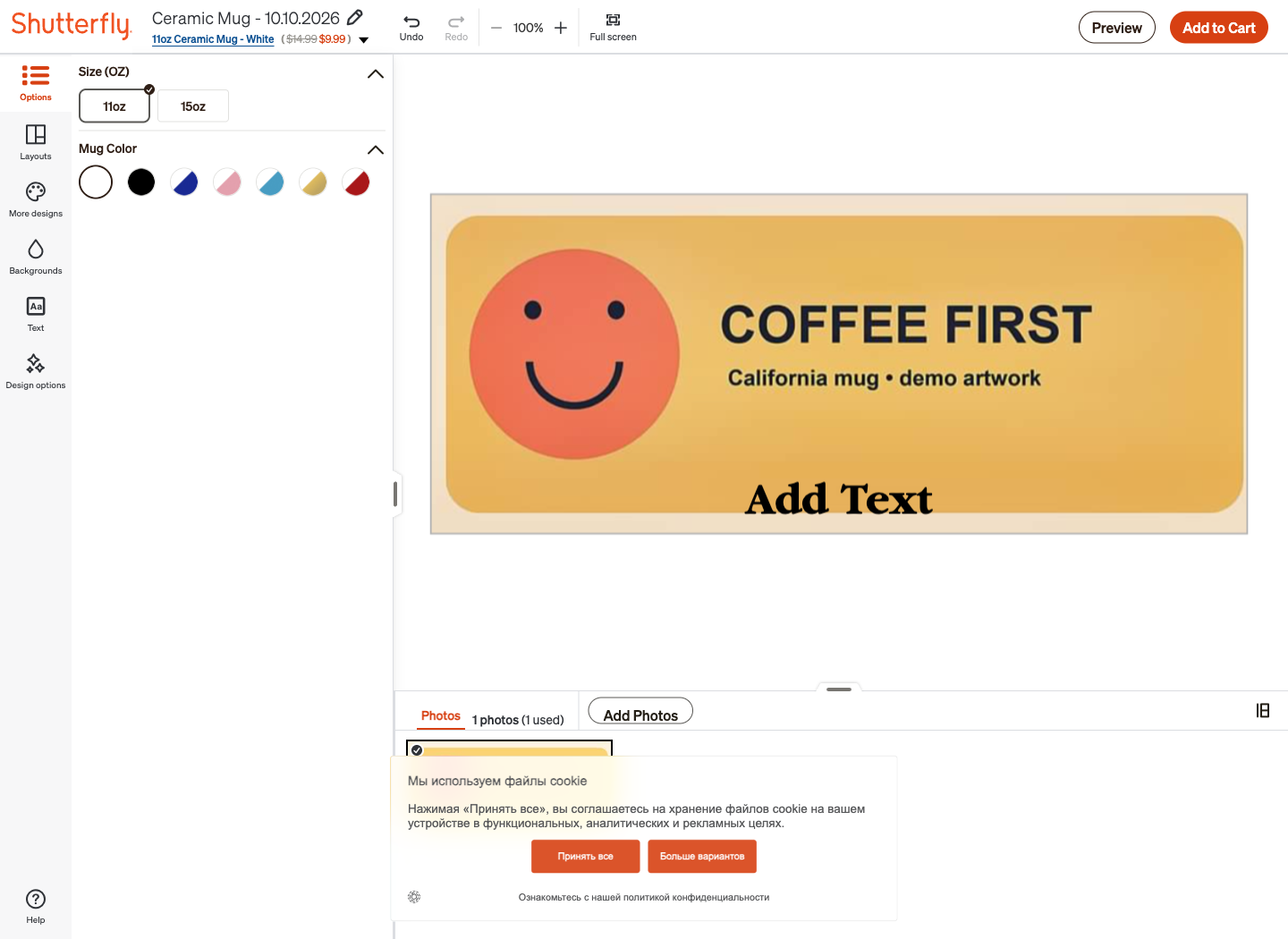Click the Redo arrow
Screen dimensions: 1288x939
[456, 28]
